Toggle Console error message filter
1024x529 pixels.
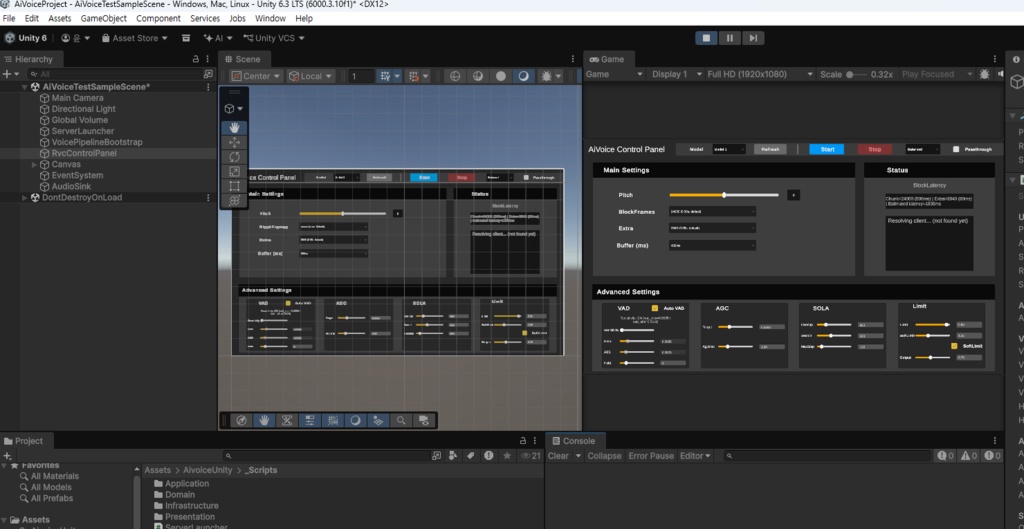click(992, 456)
